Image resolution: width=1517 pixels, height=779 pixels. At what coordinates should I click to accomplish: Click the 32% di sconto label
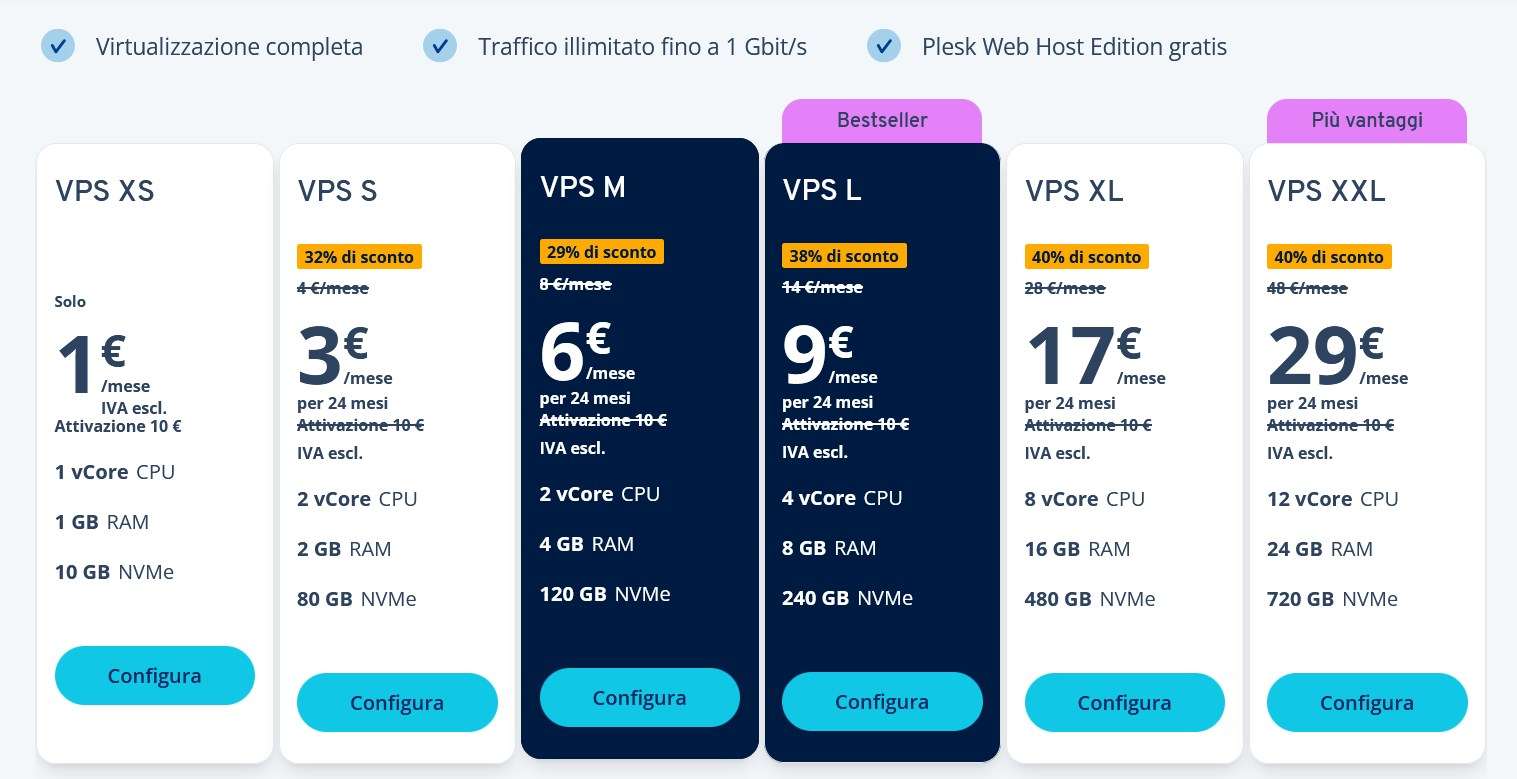click(359, 257)
